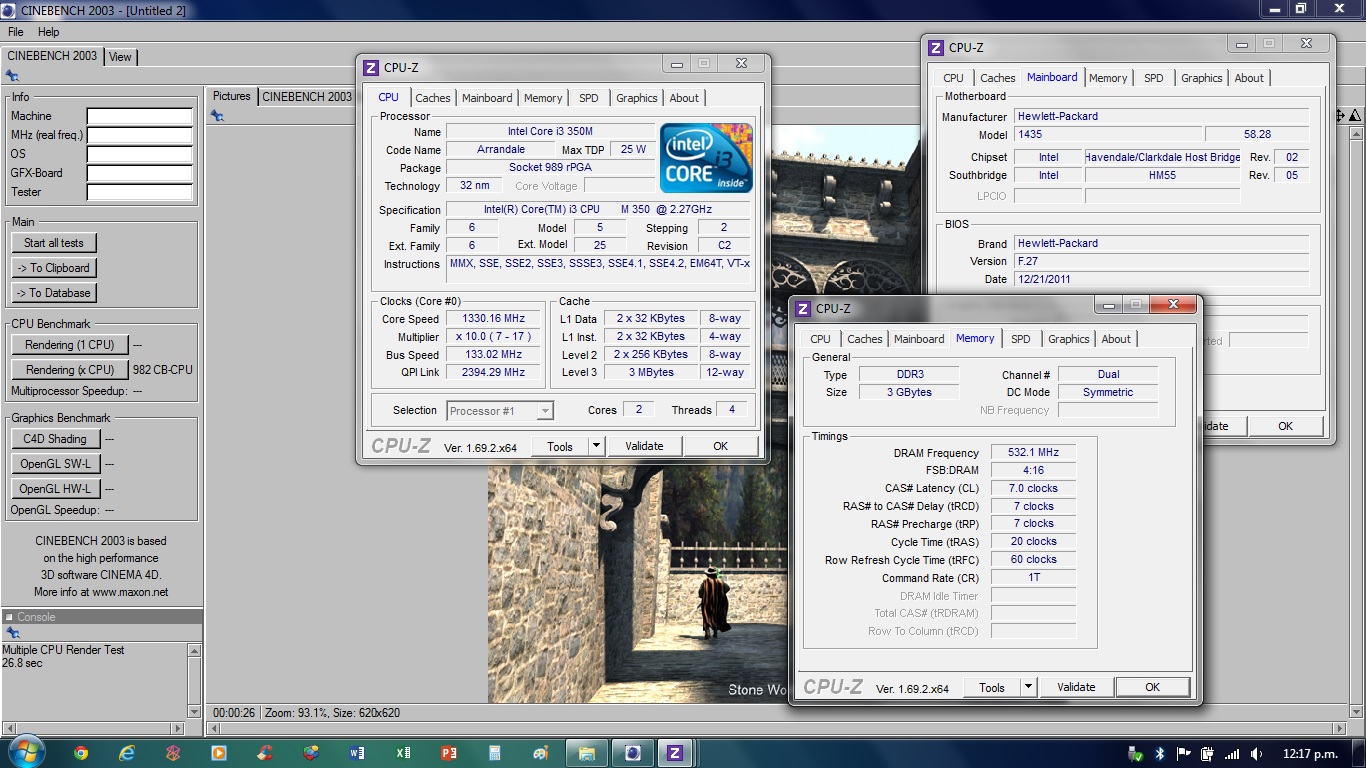Click the Z icon in the Memory window title bar
Image resolution: width=1366 pixels, height=768 pixels.
pyautogui.click(x=803, y=309)
